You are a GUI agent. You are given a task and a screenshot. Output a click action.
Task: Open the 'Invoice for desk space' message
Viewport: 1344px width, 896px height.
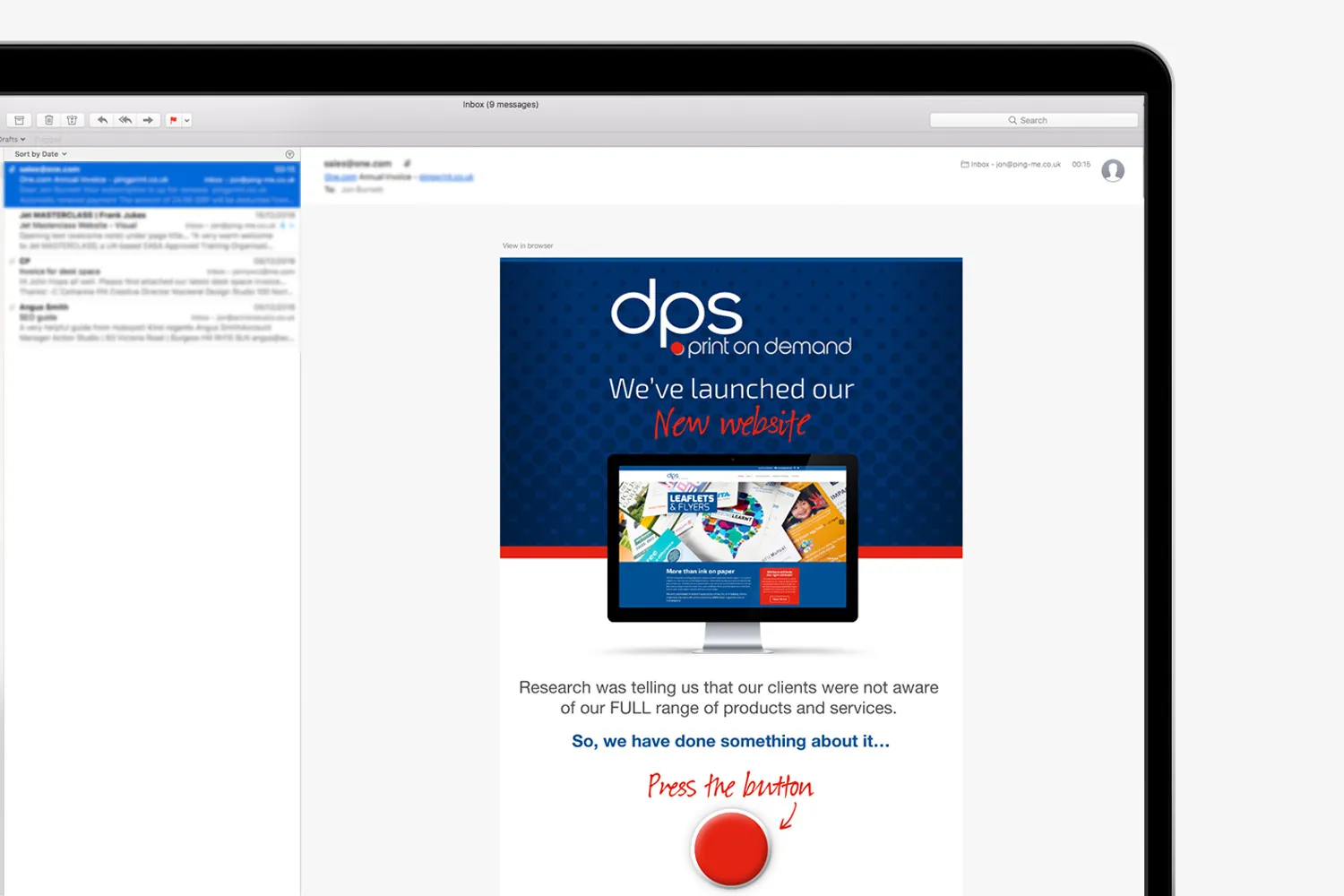pos(152,277)
